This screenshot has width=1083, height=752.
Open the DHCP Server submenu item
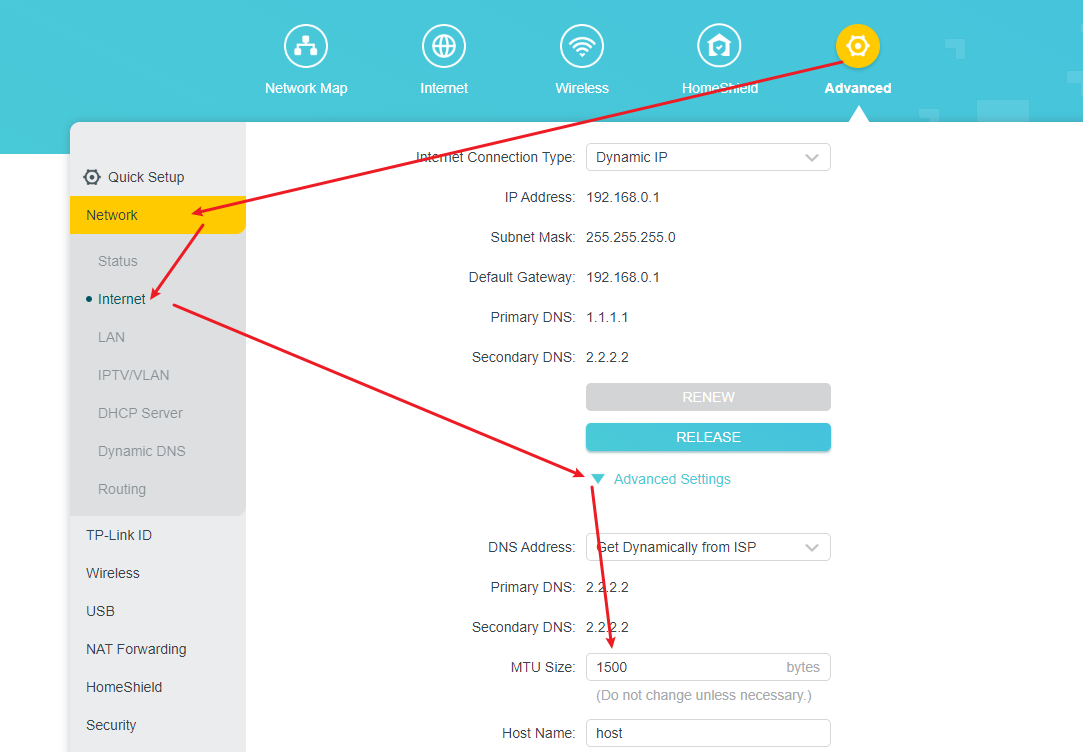click(x=140, y=413)
